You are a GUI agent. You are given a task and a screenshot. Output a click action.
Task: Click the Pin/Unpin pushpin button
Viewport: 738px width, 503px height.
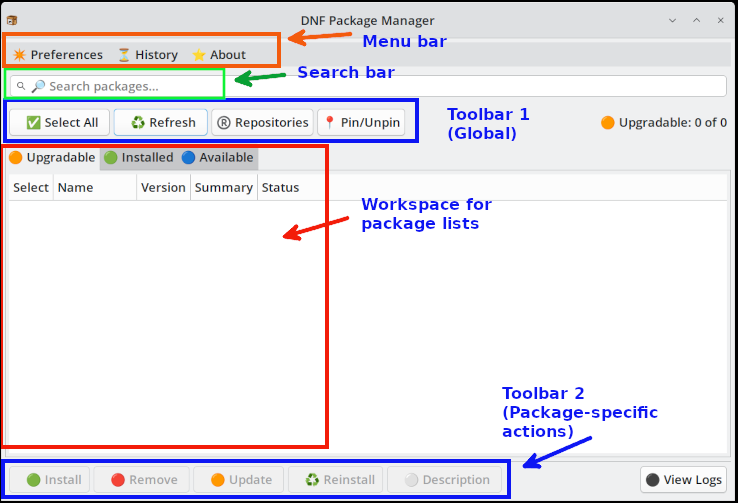[361, 123]
